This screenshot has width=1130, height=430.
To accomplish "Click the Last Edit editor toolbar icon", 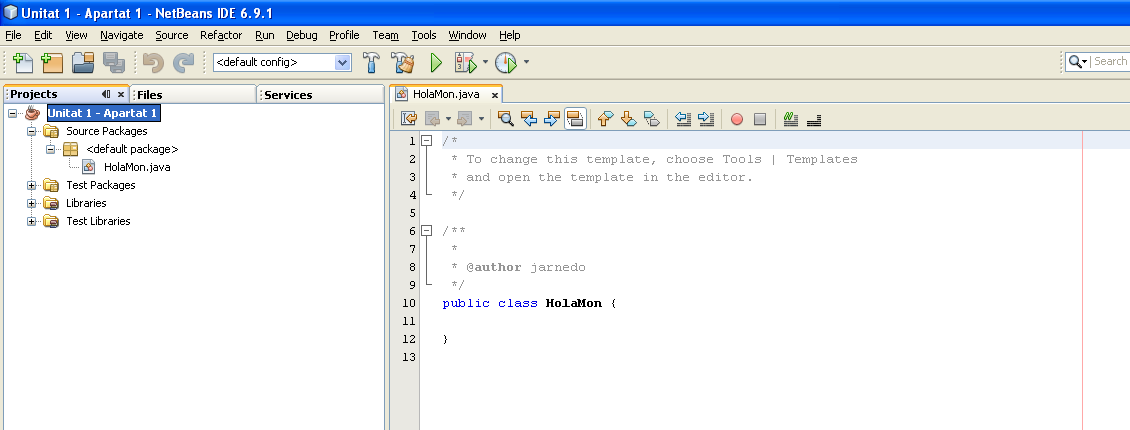I will 409,119.
